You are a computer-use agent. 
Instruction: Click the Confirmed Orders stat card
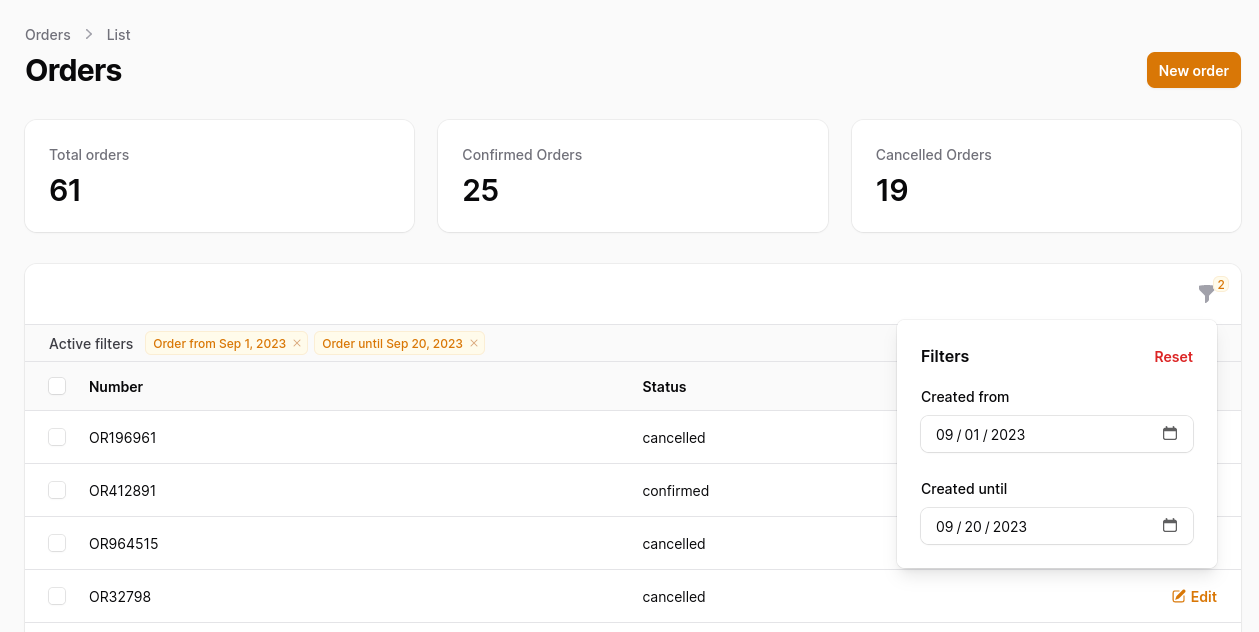coord(633,176)
